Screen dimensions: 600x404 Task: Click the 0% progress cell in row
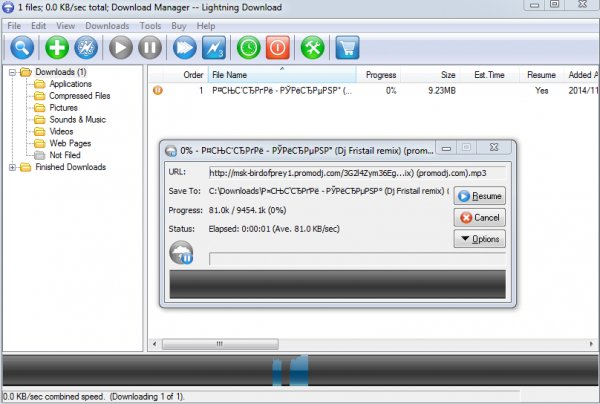[391, 91]
